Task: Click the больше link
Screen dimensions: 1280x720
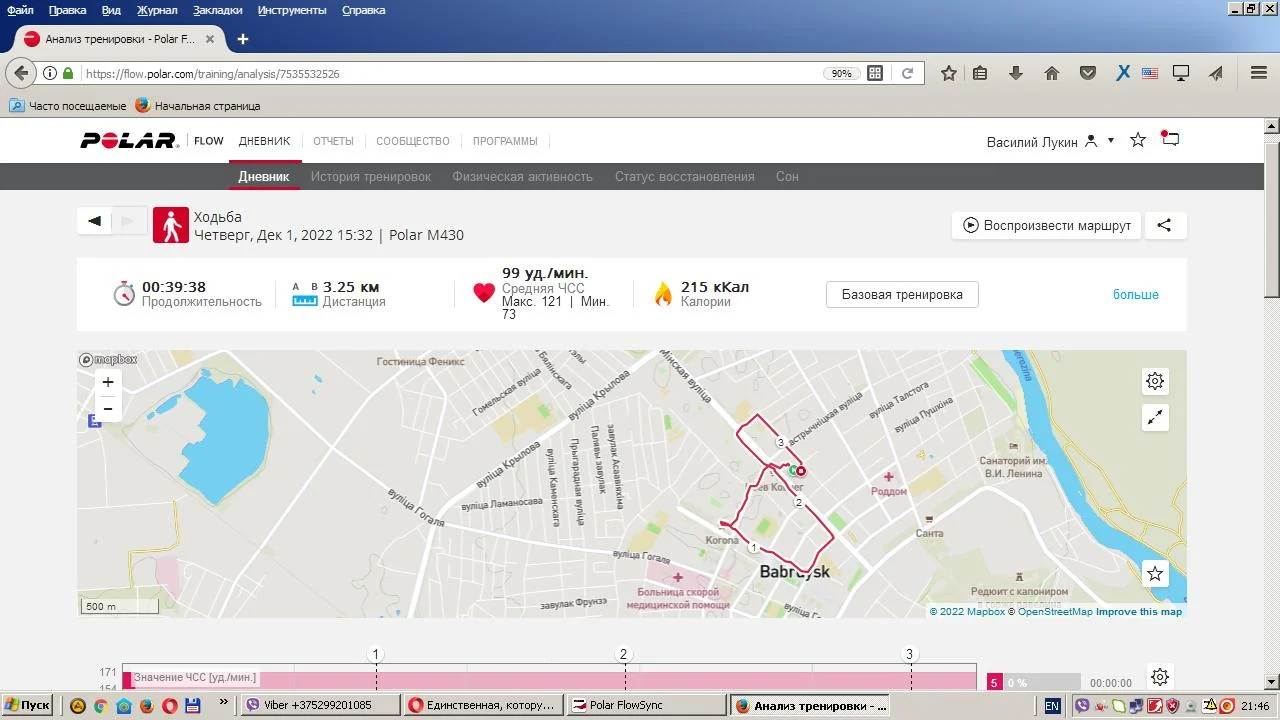Action: 1136,295
